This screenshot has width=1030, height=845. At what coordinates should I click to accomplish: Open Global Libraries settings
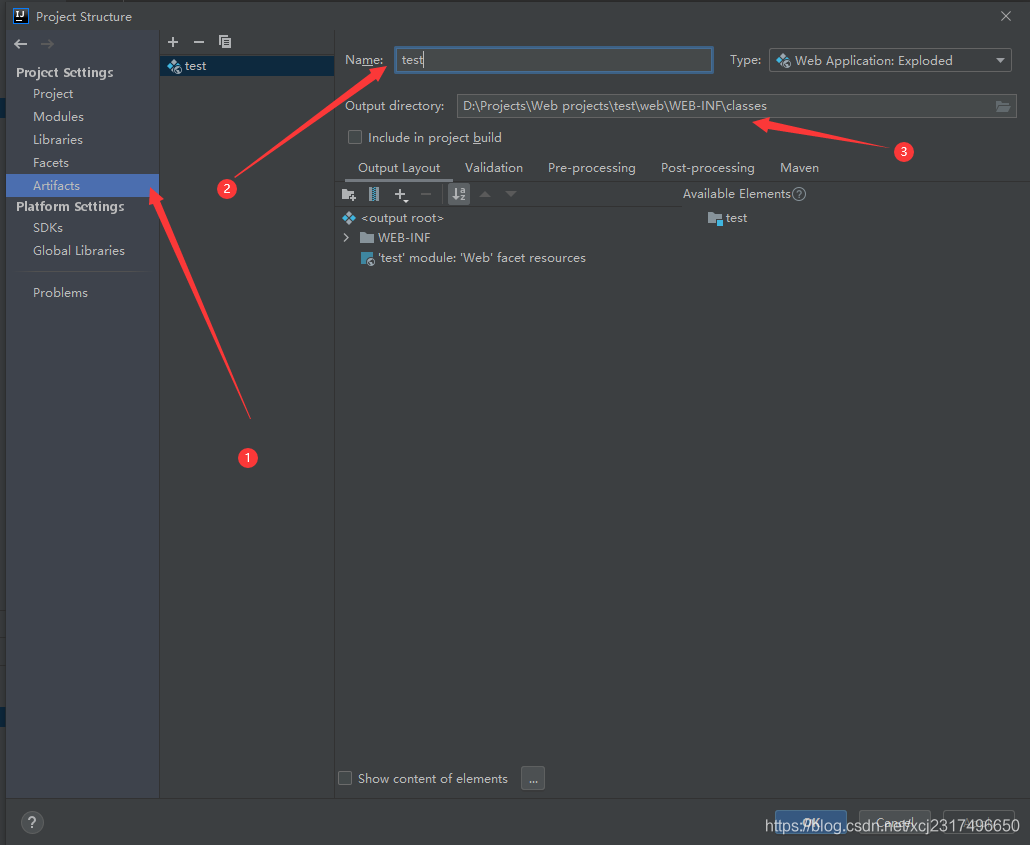79,251
